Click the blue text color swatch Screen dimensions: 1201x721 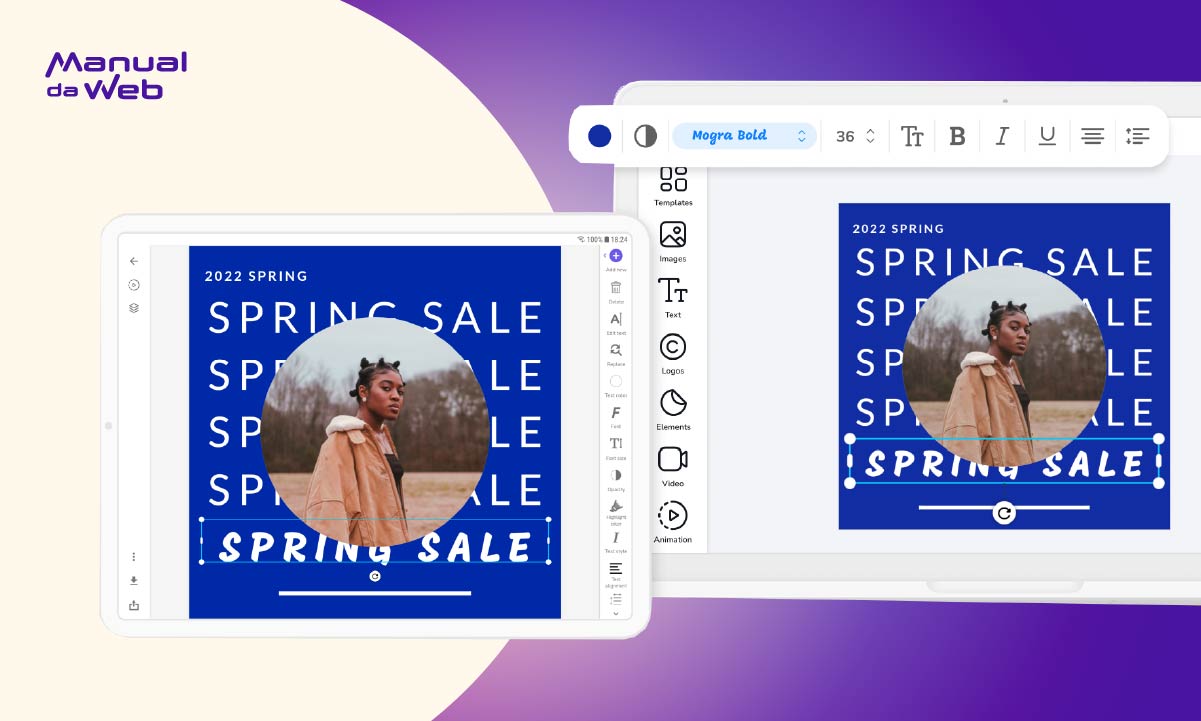pos(600,136)
